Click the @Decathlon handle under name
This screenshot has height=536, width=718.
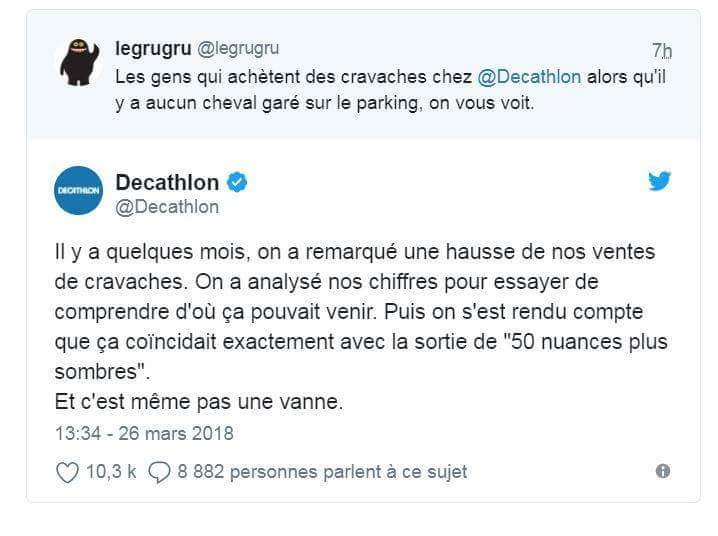point(167,207)
